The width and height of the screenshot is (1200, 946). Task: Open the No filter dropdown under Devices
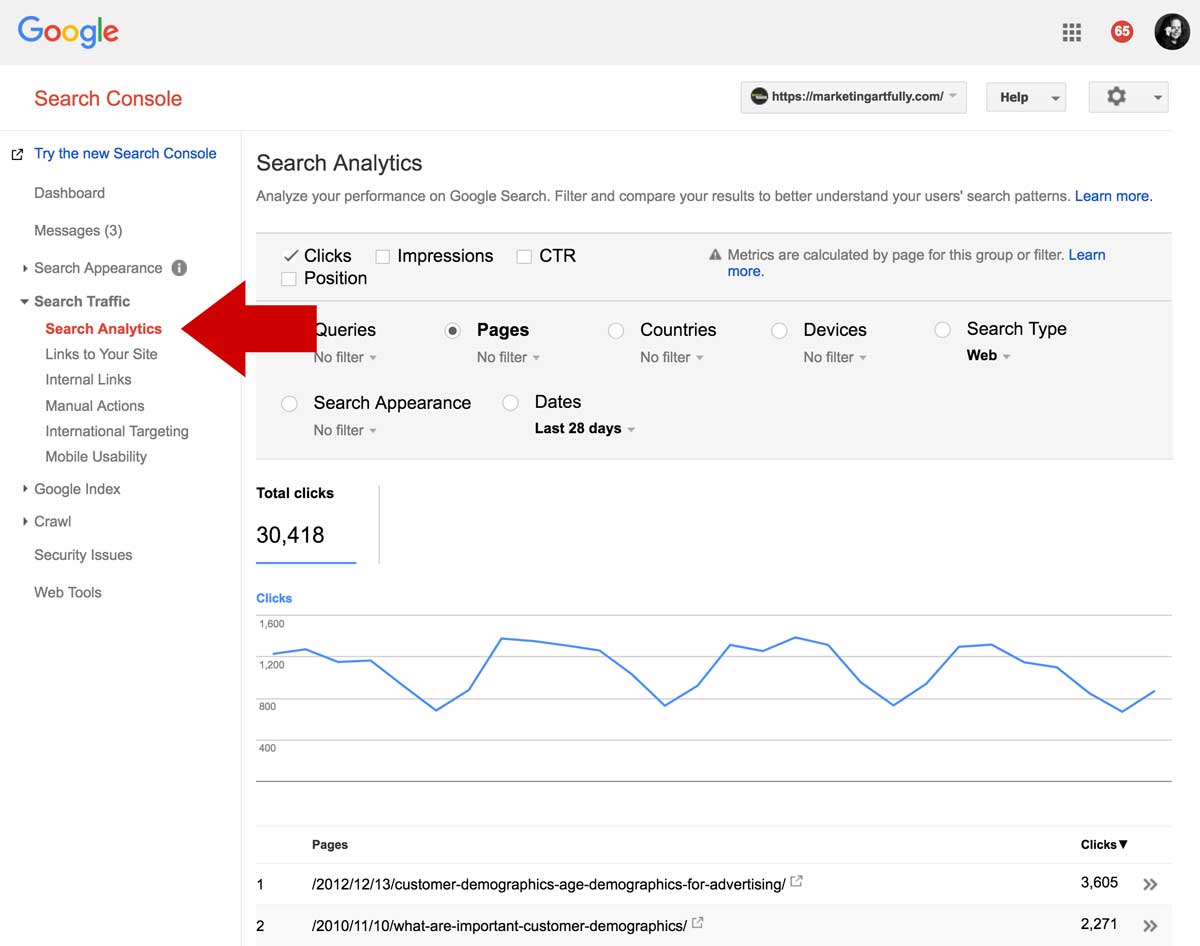(834, 357)
